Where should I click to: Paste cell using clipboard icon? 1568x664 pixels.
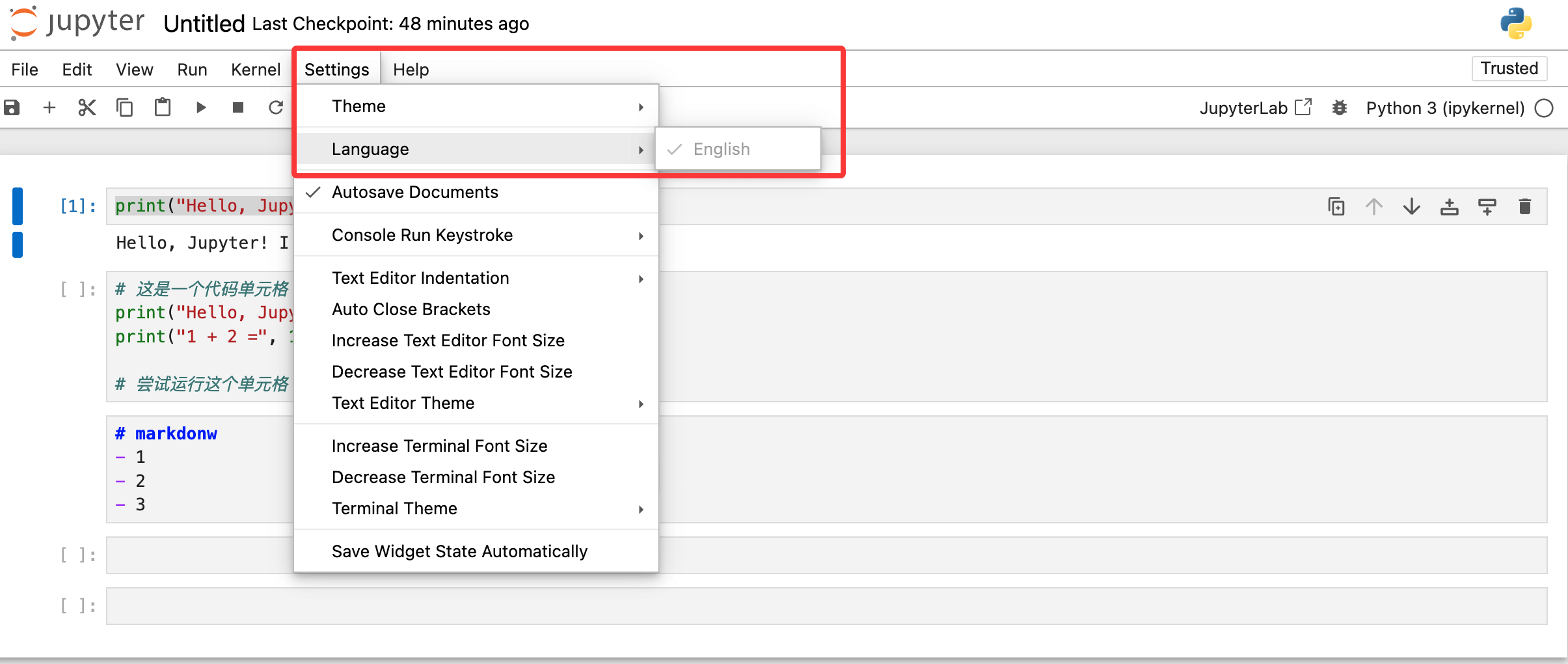(x=163, y=107)
